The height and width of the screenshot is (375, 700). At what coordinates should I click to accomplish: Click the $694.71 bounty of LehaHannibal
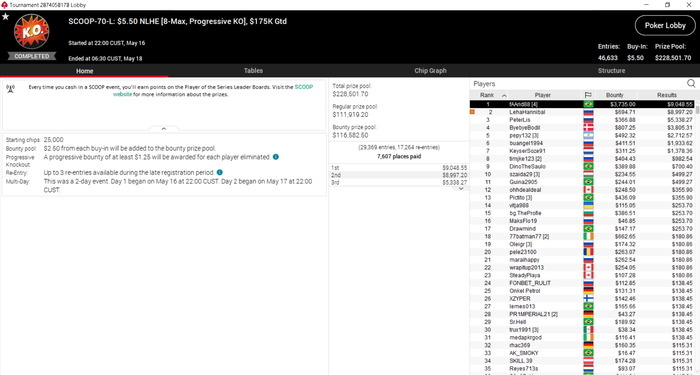pyautogui.click(x=625, y=112)
